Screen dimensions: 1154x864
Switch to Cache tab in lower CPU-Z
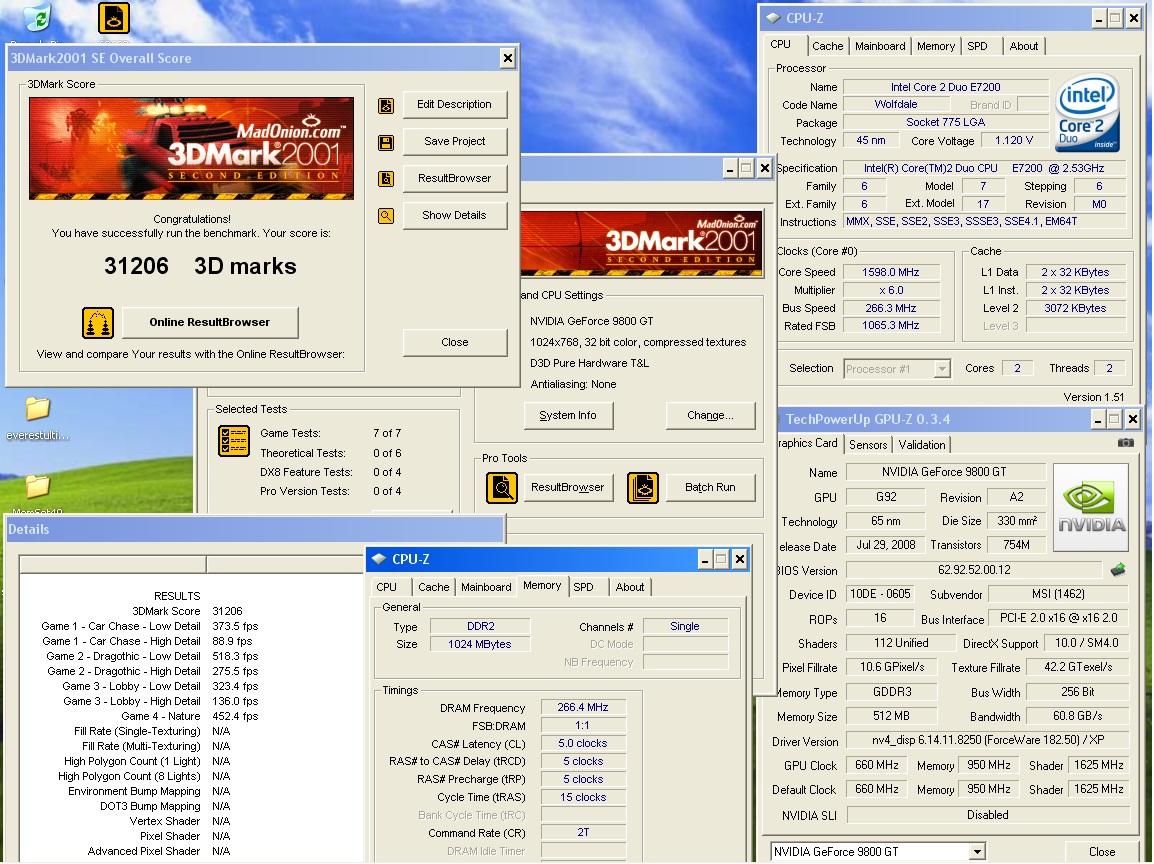pos(433,587)
